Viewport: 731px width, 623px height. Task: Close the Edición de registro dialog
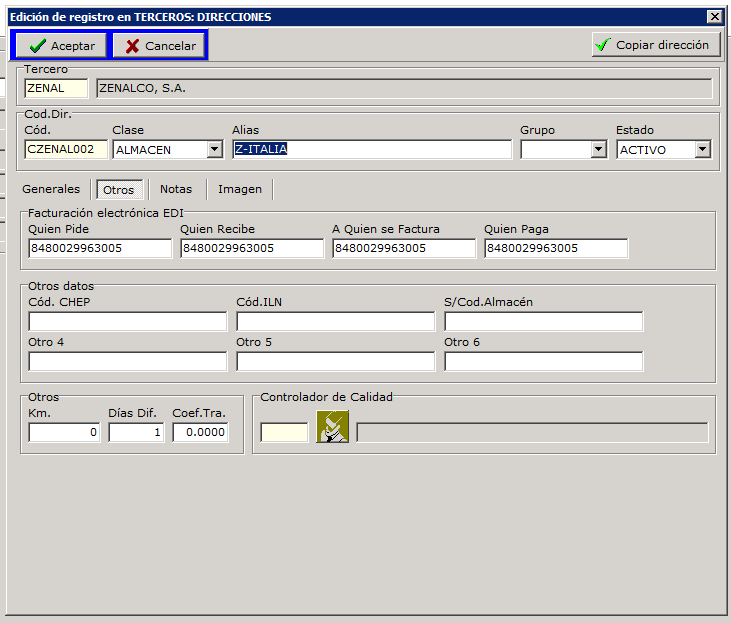[713, 16]
